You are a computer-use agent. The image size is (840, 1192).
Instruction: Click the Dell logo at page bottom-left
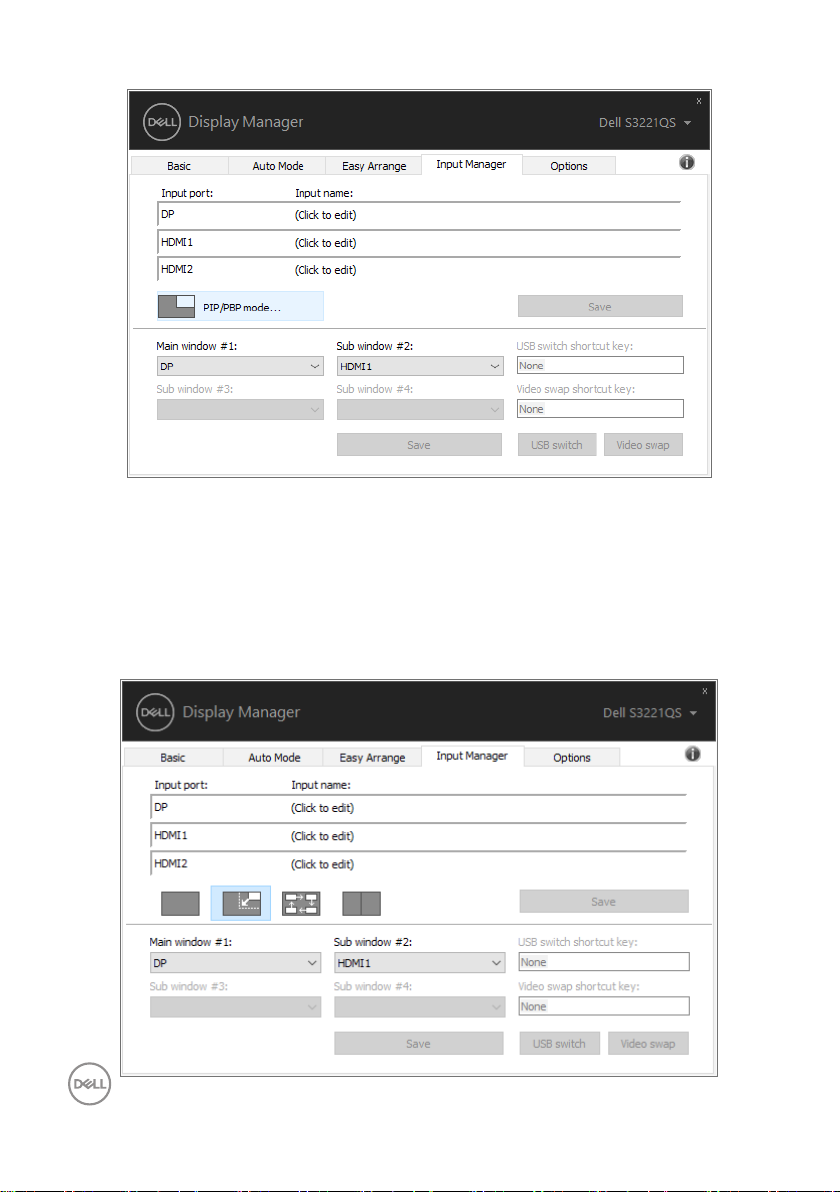pos(90,1084)
